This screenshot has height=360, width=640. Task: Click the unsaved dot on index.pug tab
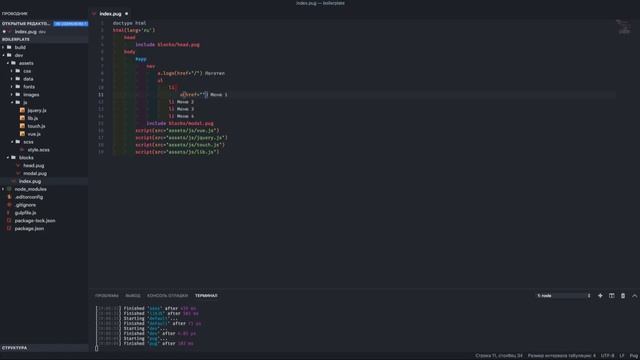pos(127,13)
